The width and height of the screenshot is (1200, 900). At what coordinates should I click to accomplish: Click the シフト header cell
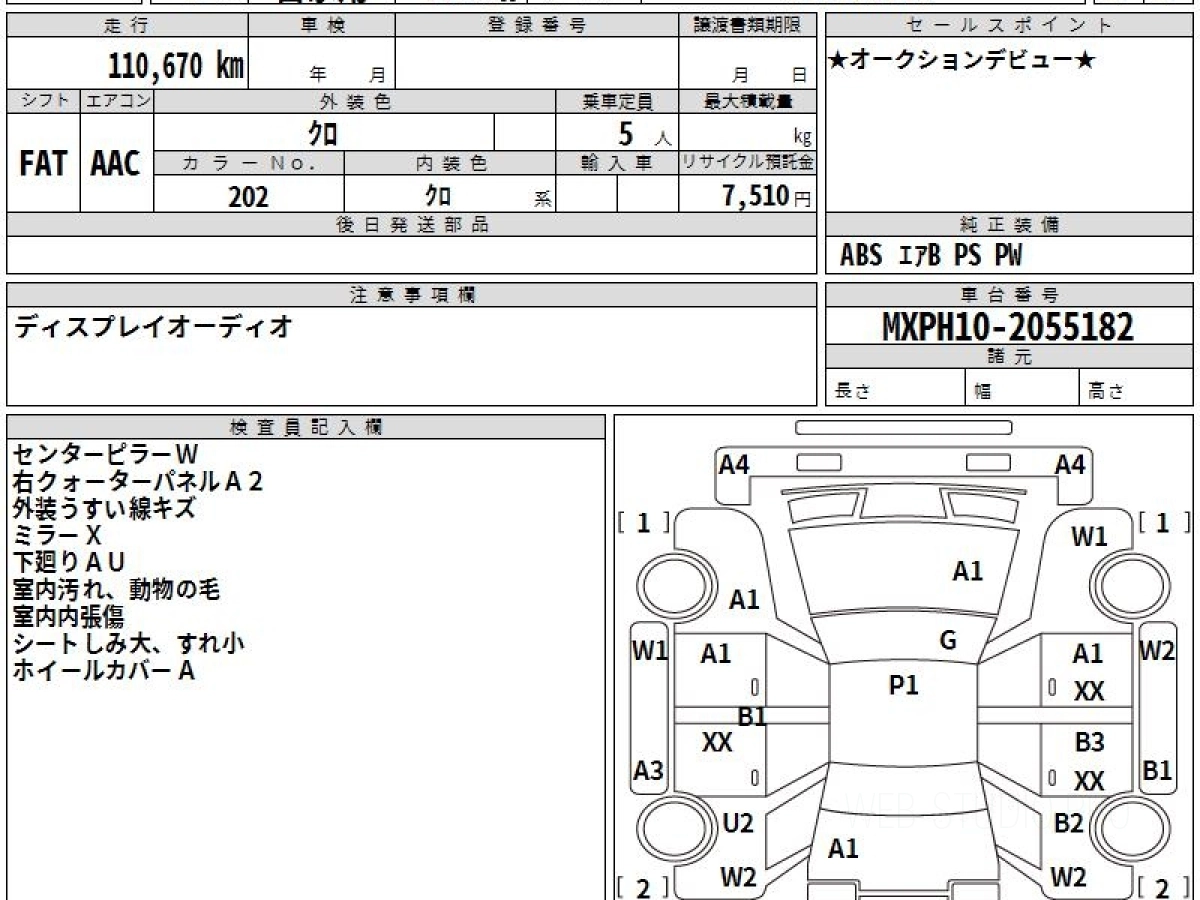pos(44,101)
